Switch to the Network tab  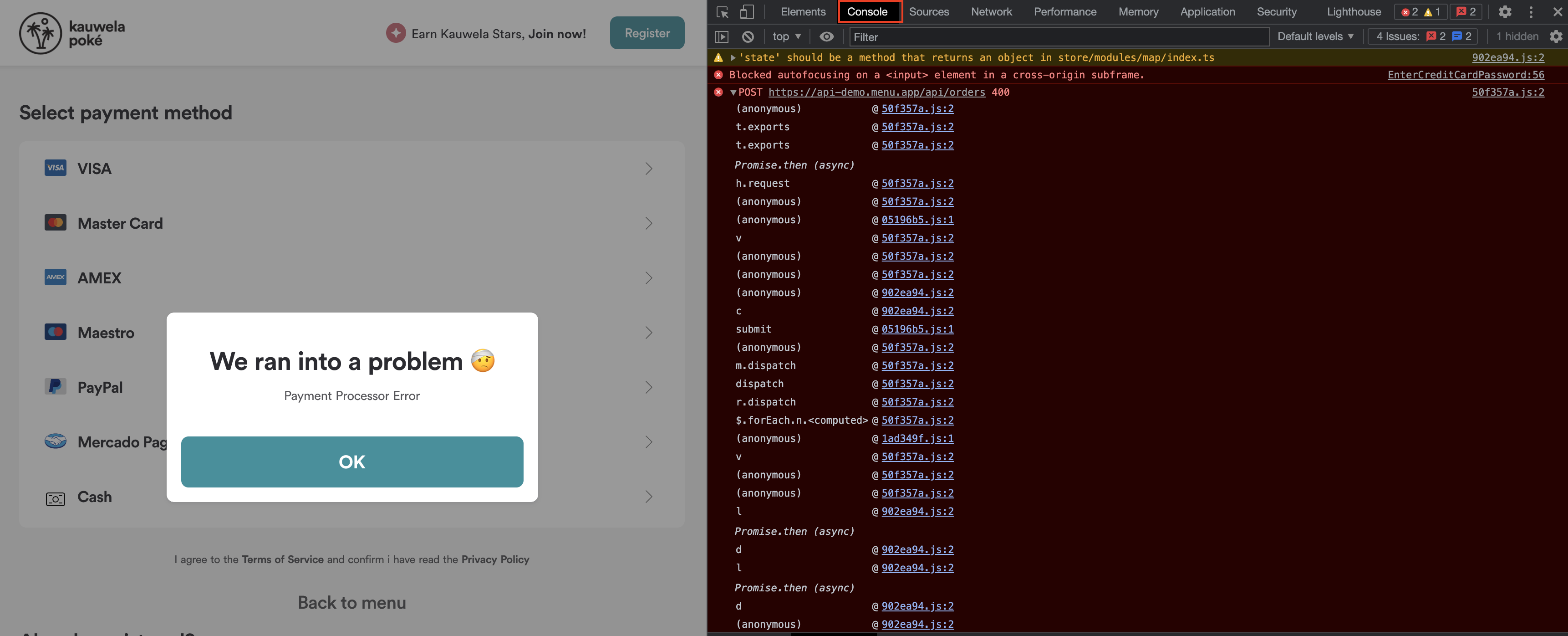point(991,11)
